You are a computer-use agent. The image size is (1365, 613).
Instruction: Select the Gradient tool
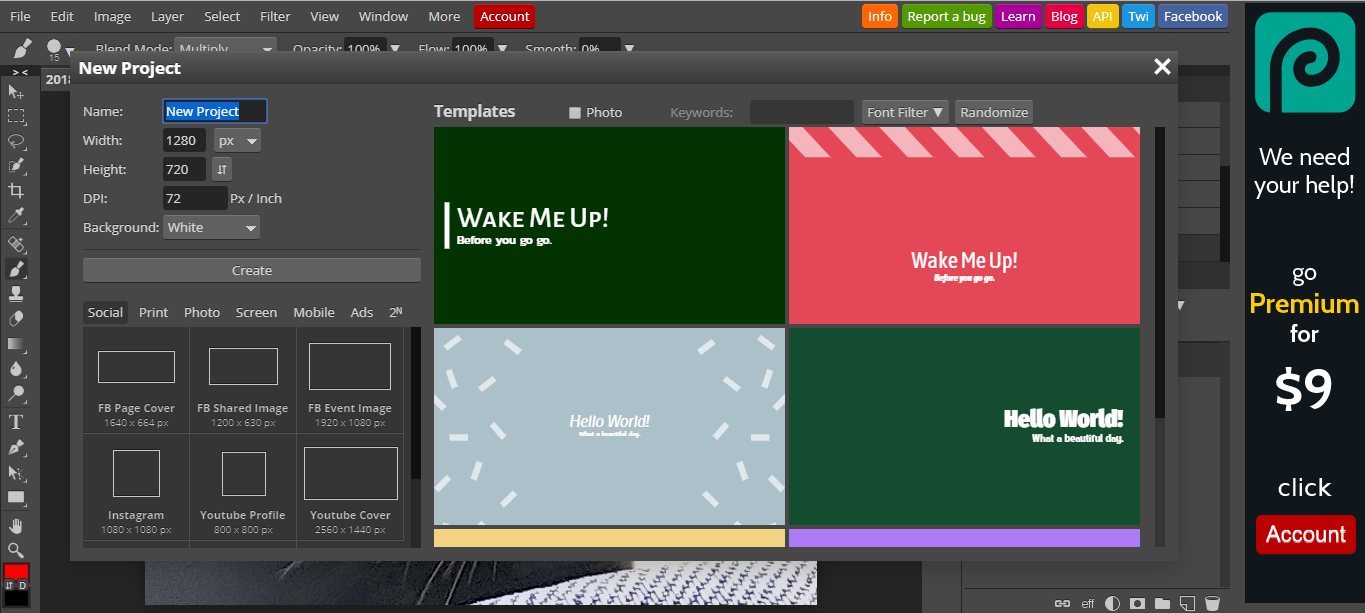[x=16, y=343]
